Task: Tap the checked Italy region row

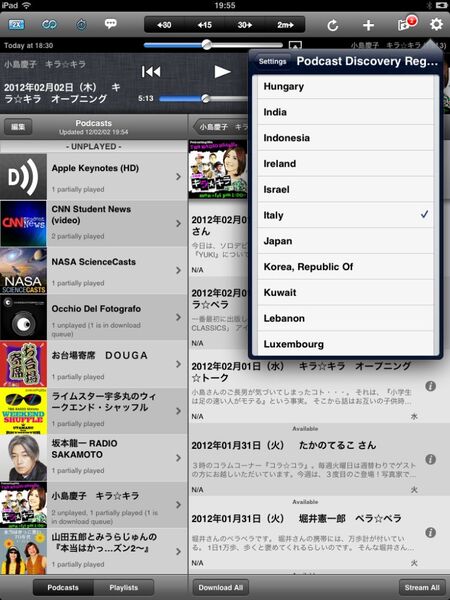Action: pyautogui.click(x=346, y=215)
